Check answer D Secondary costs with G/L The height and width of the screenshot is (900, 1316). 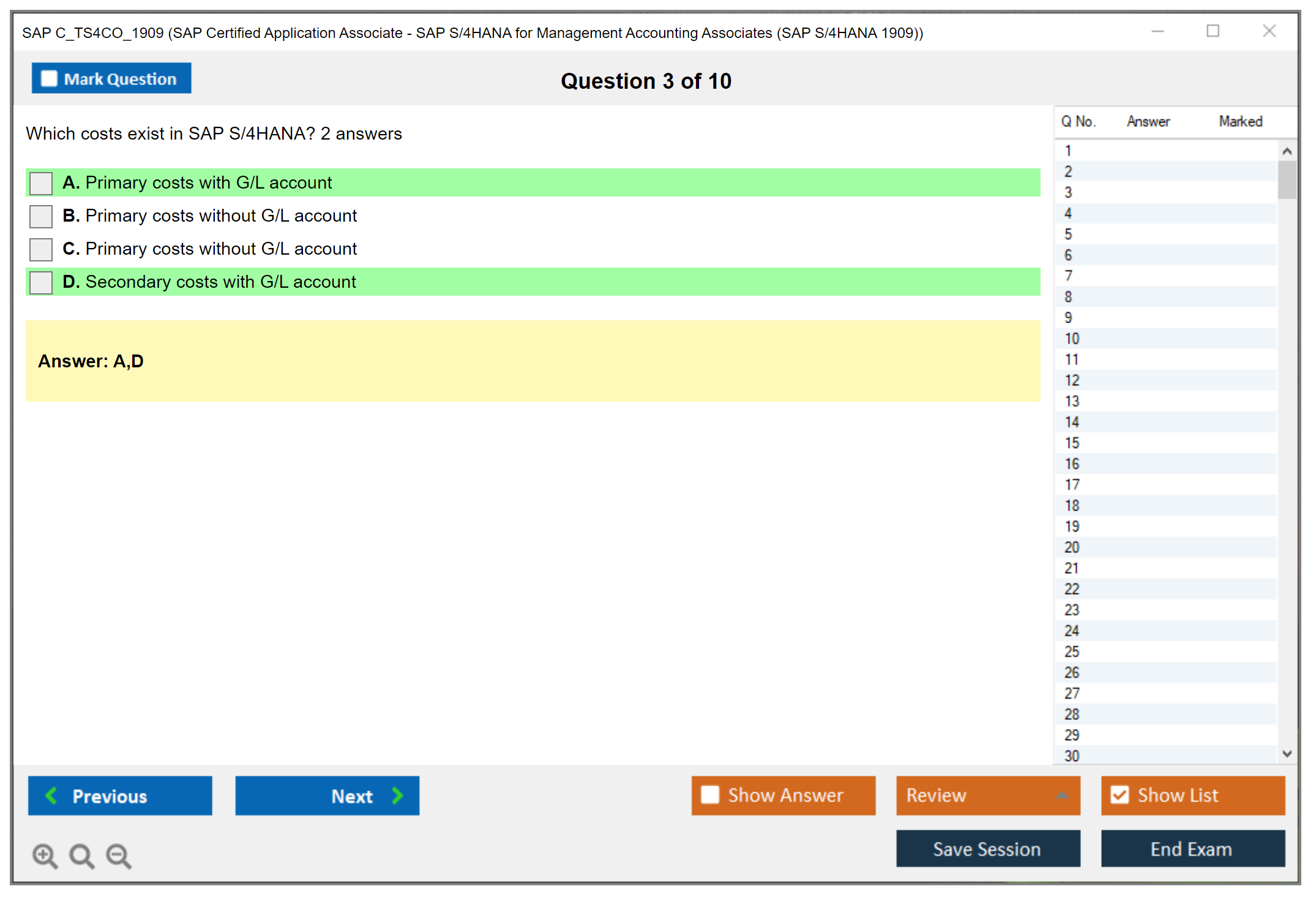(x=41, y=282)
